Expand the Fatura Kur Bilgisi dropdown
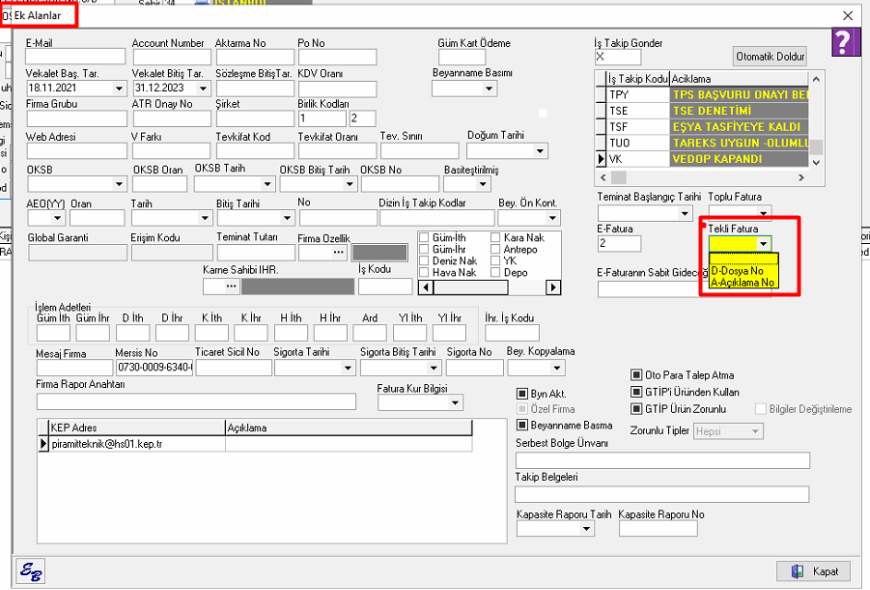The image size is (870, 590). 455,403
